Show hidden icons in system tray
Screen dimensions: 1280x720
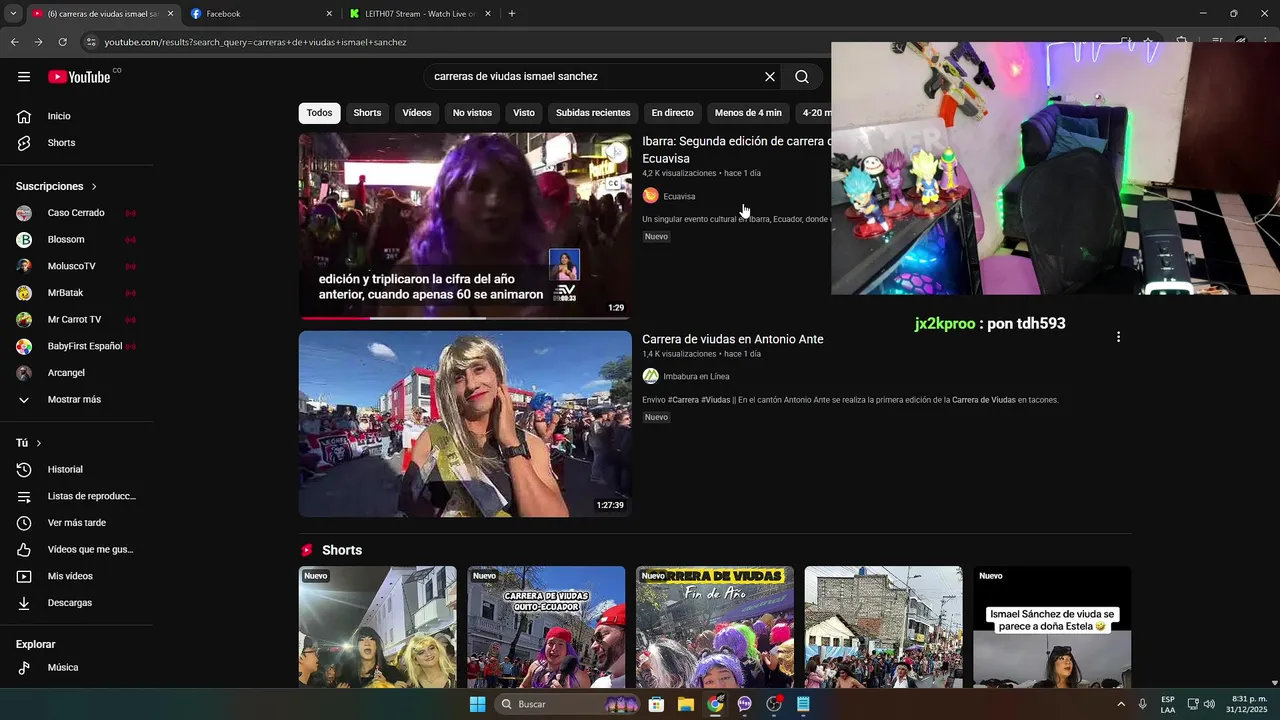pos(1120,704)
